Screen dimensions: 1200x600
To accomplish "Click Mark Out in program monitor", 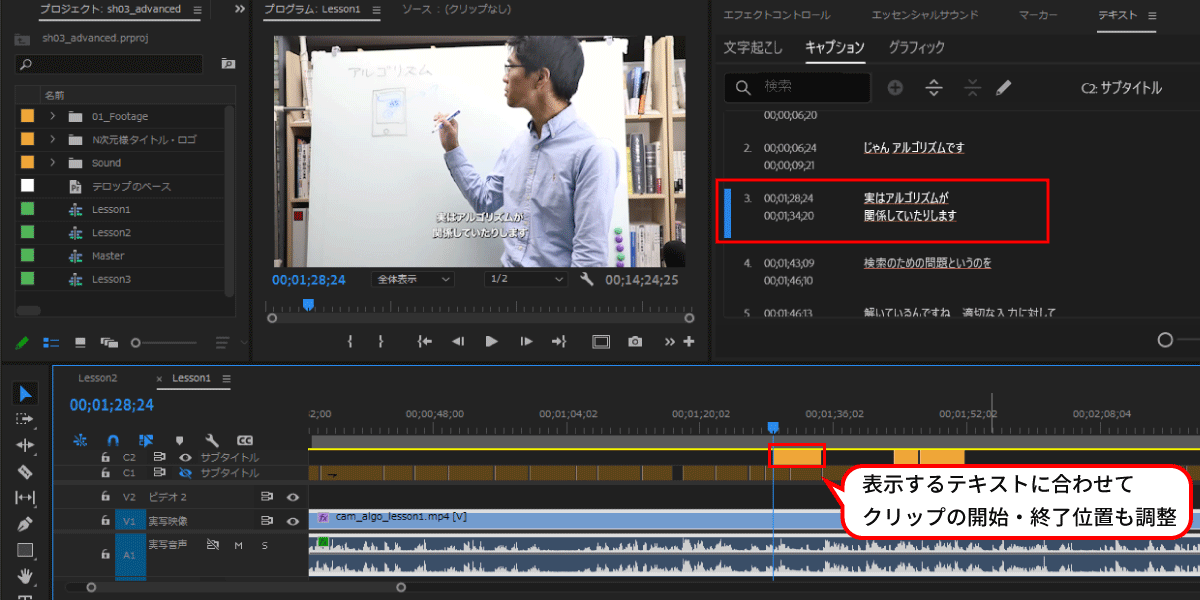I will (x=381, y=341).
